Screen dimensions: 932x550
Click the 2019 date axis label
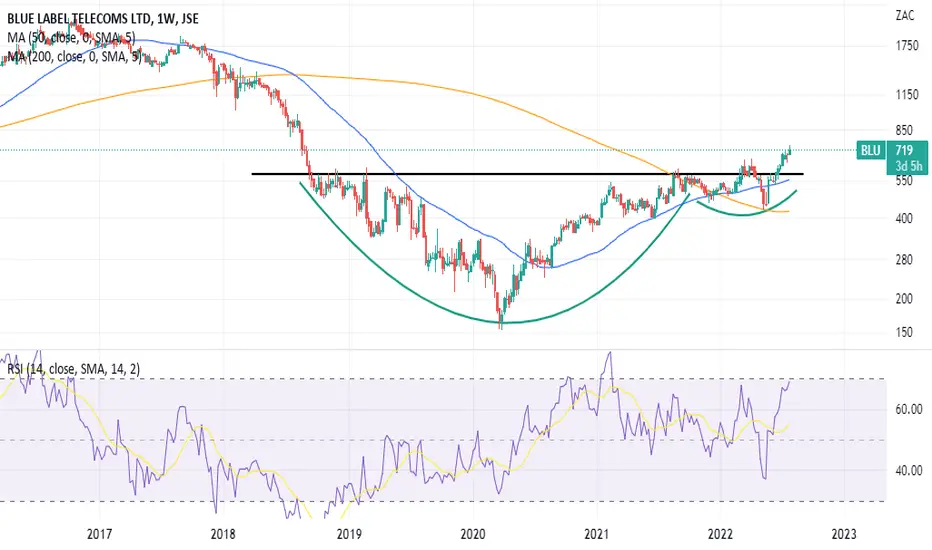(349, 534)
